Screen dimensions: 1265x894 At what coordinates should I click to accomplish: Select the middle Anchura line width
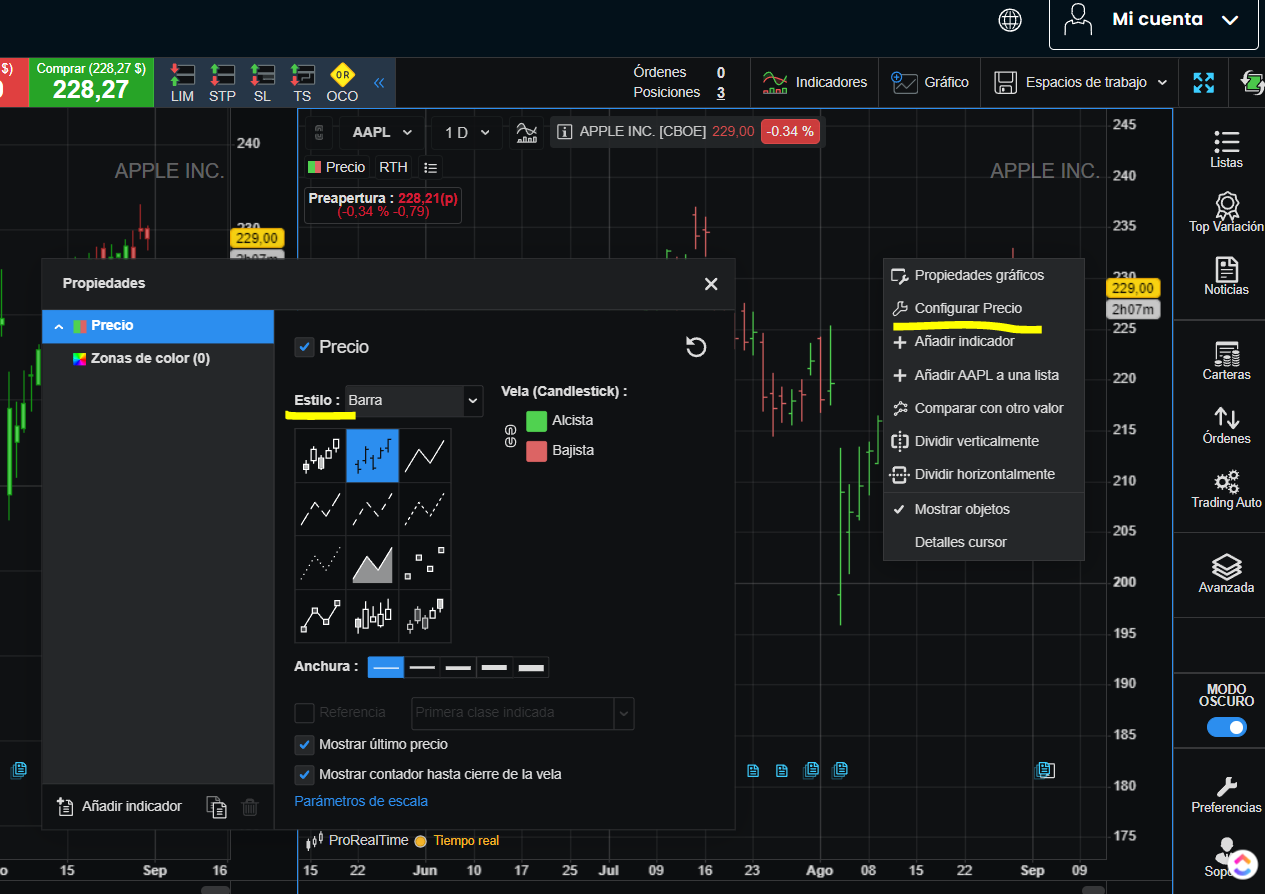coord(459,667)
